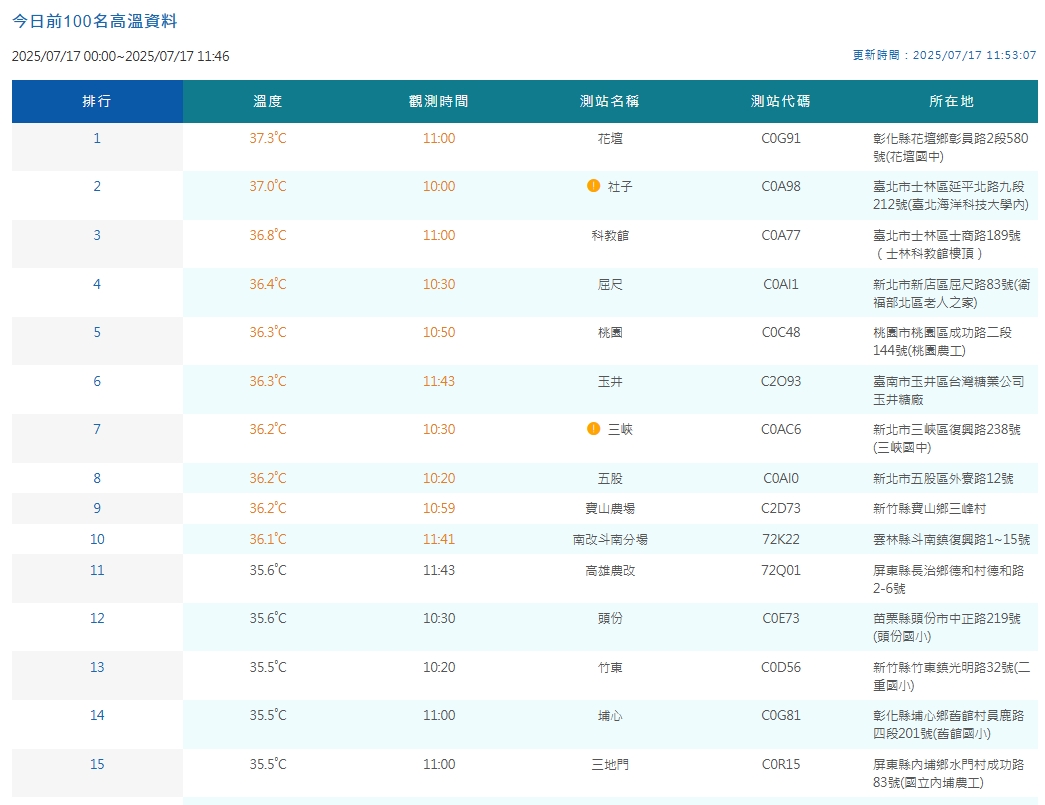Click observation time 10:50

(x=439, y=333)
